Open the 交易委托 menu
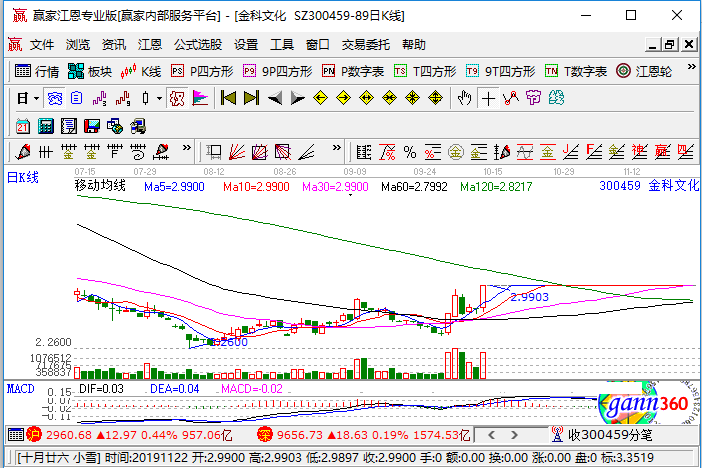 pos(365,45)
